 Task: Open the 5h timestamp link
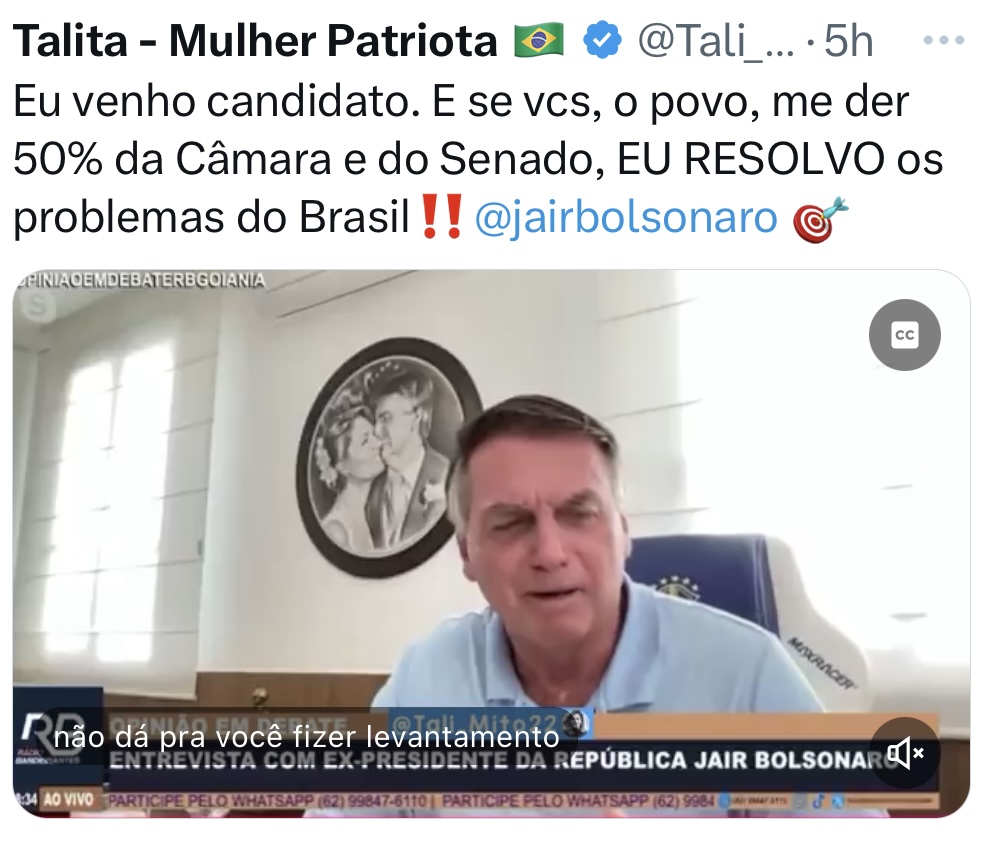coord(849,41)
